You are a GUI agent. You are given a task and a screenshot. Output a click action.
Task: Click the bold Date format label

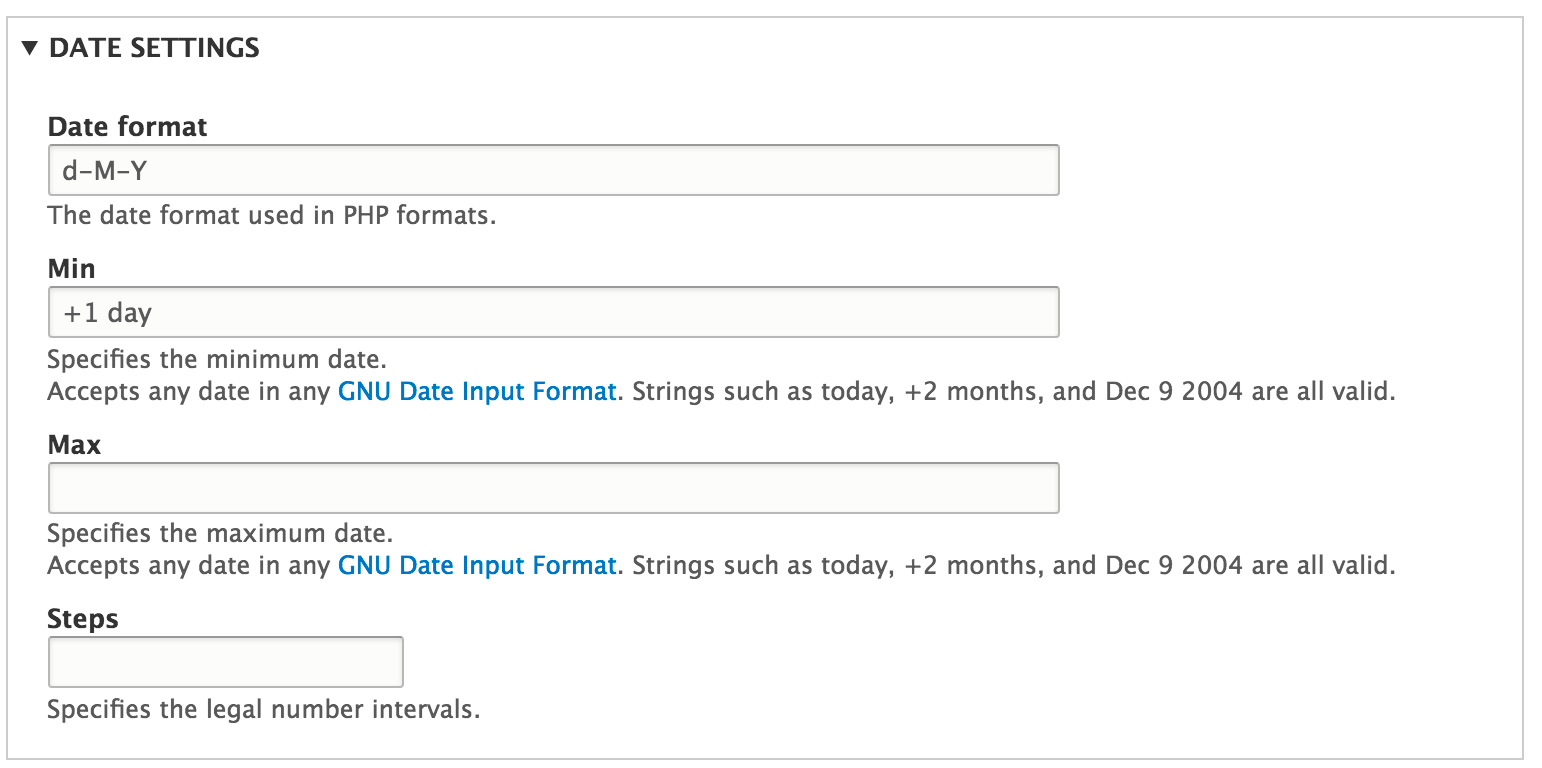[127, 127]
